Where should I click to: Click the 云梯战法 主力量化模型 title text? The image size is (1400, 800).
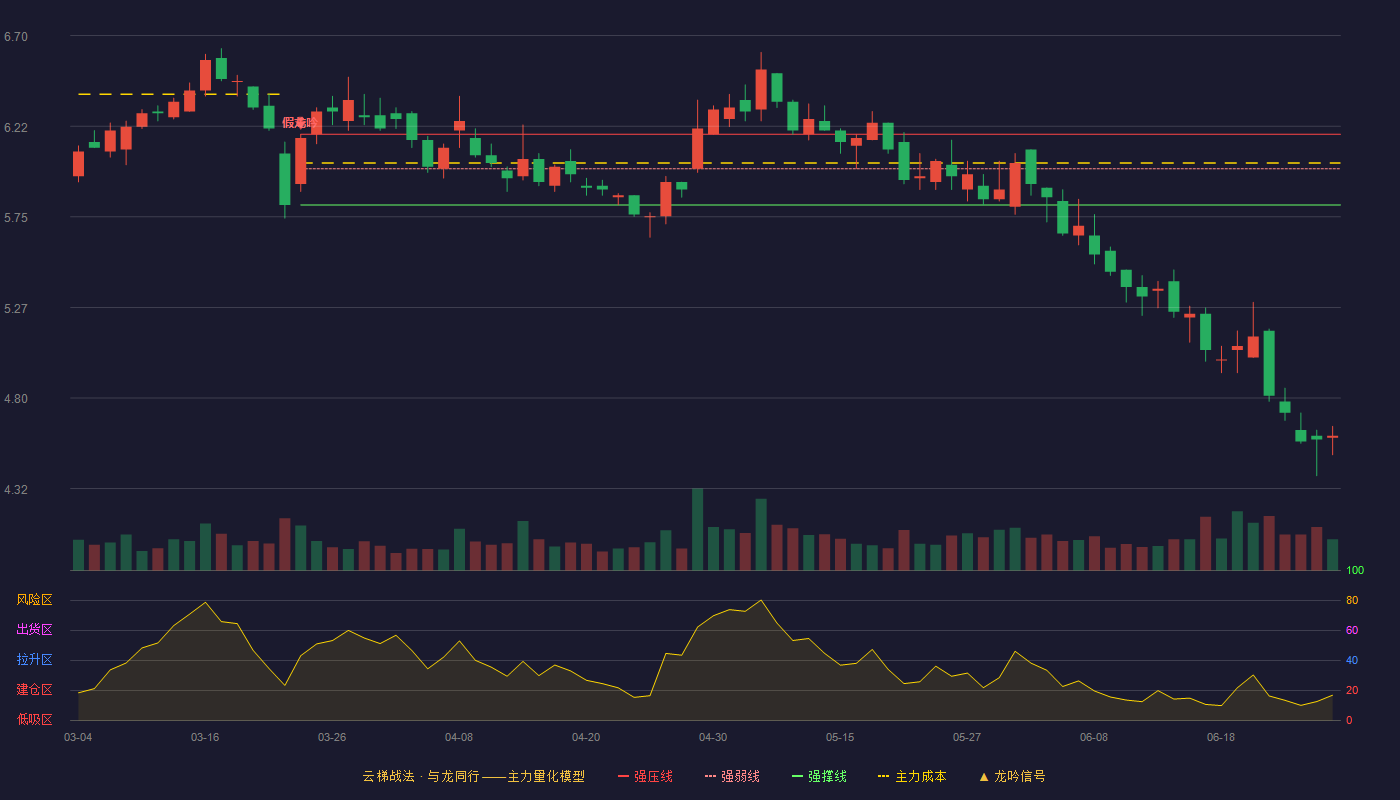point(473,776)
